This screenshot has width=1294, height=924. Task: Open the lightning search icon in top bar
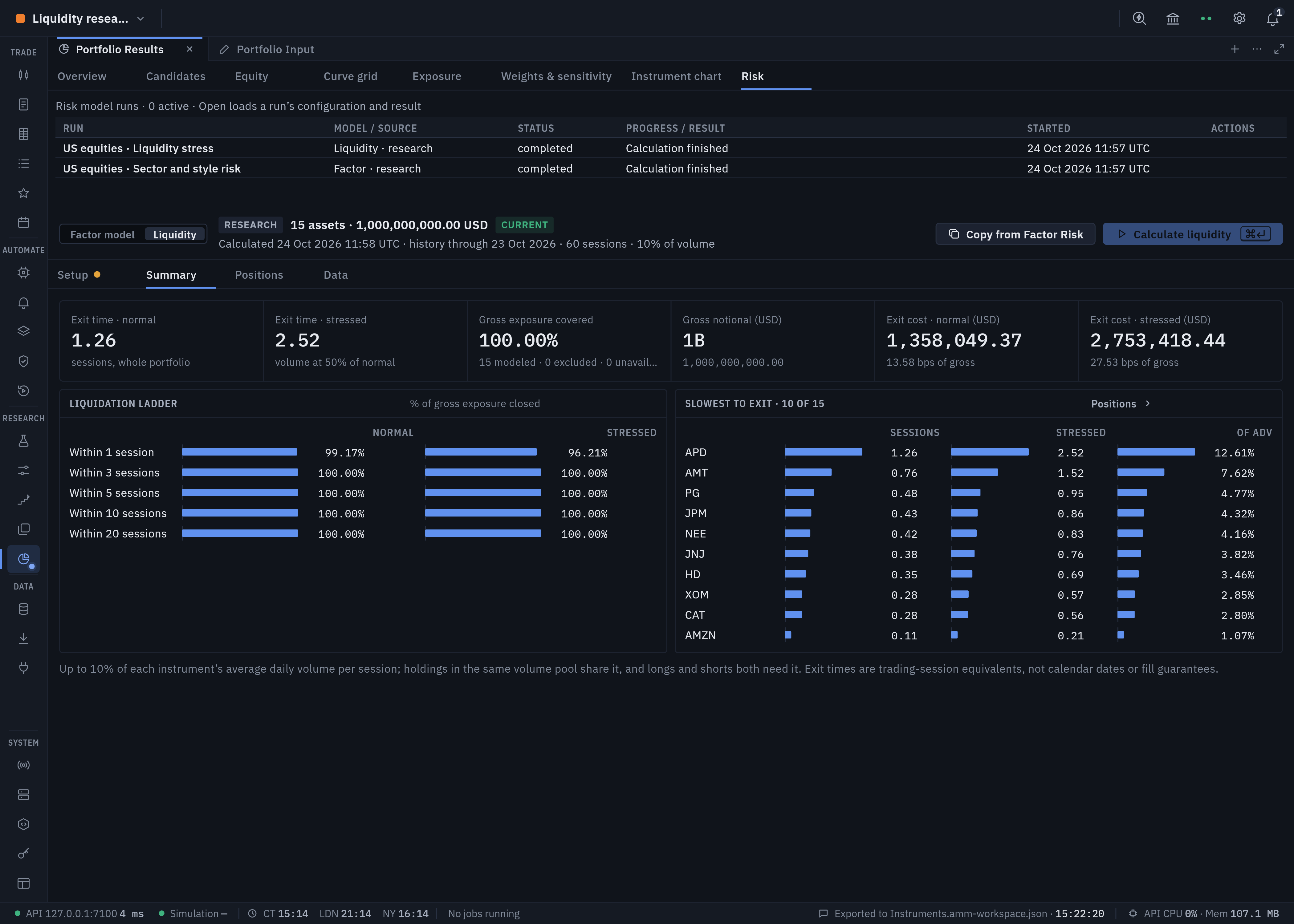[1139, 18]
